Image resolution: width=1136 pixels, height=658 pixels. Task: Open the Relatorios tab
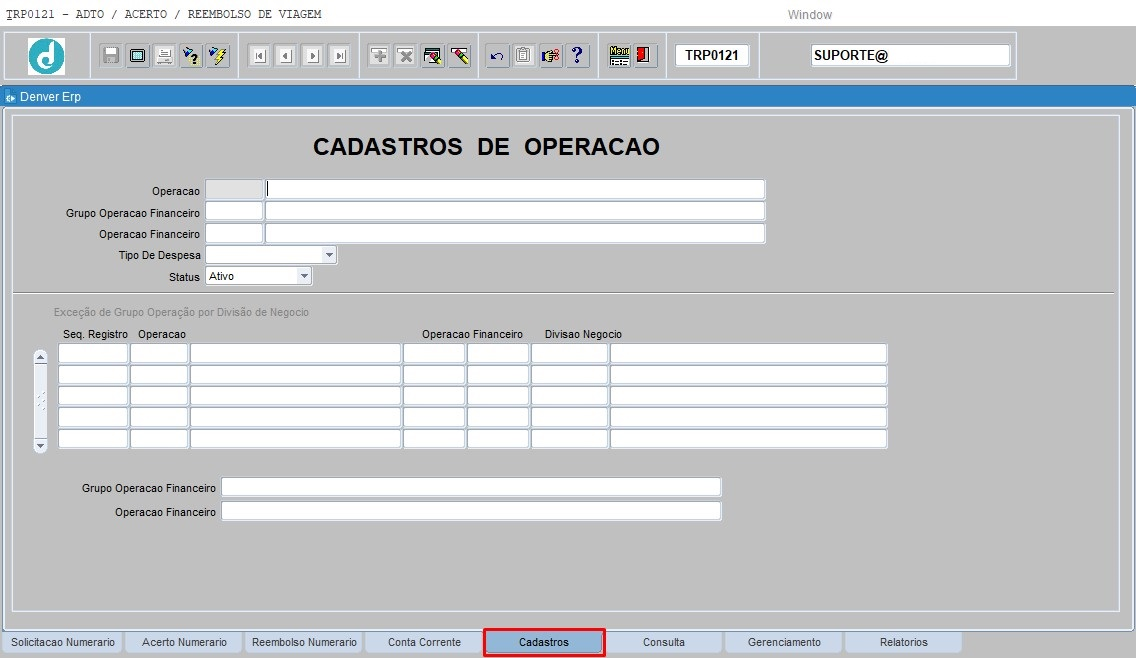903,642
